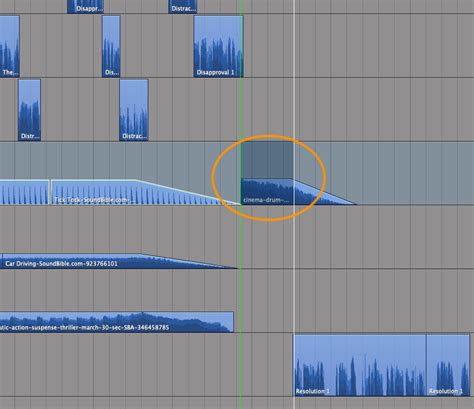Select the cropped Disappr... clip at top edge
Image resolution: width=474 pixels, height=409 pixels.
click(x=86, y=7)
